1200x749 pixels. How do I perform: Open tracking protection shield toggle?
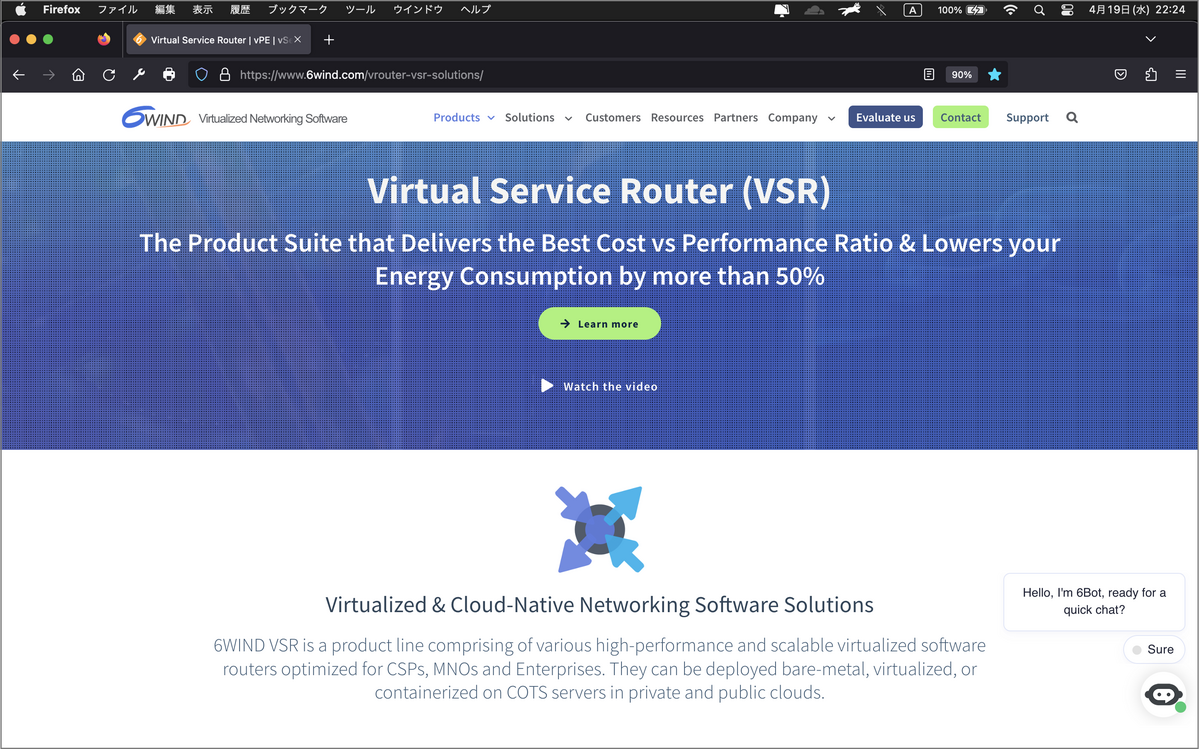(201, 74)
